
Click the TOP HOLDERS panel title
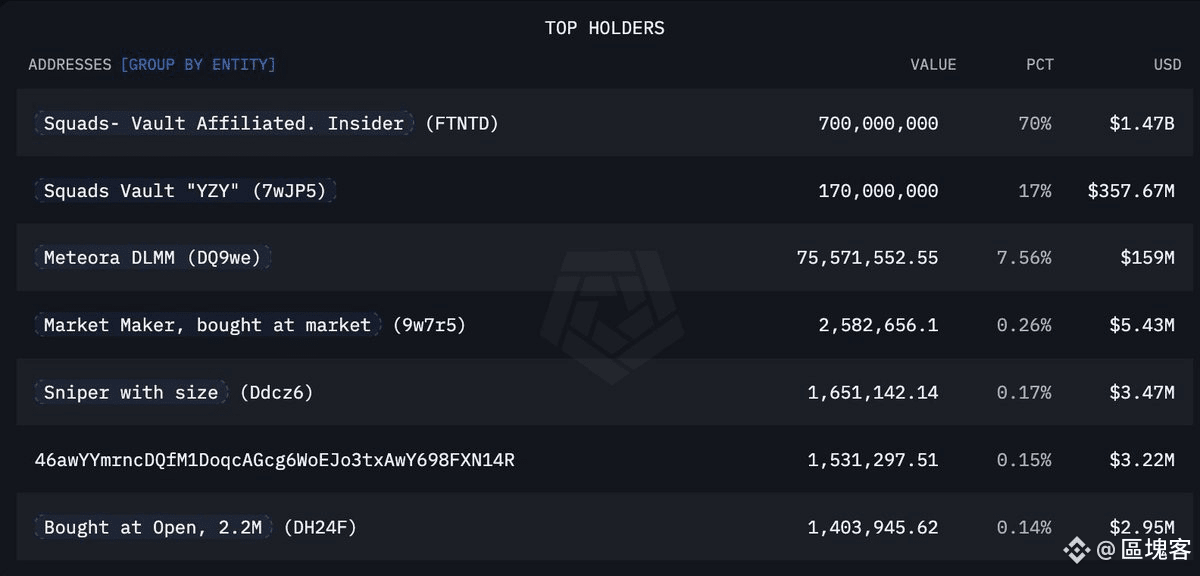(604, 28)
